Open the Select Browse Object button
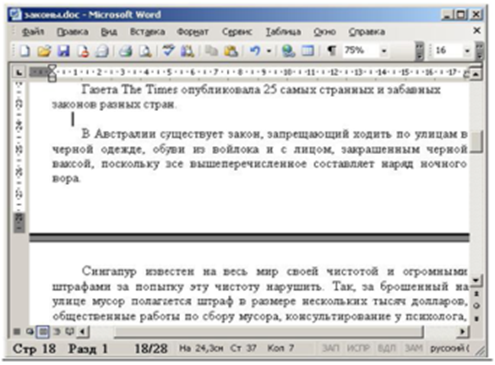The height and width of the screenshot is (365, 495). click(x=476, y=306)
